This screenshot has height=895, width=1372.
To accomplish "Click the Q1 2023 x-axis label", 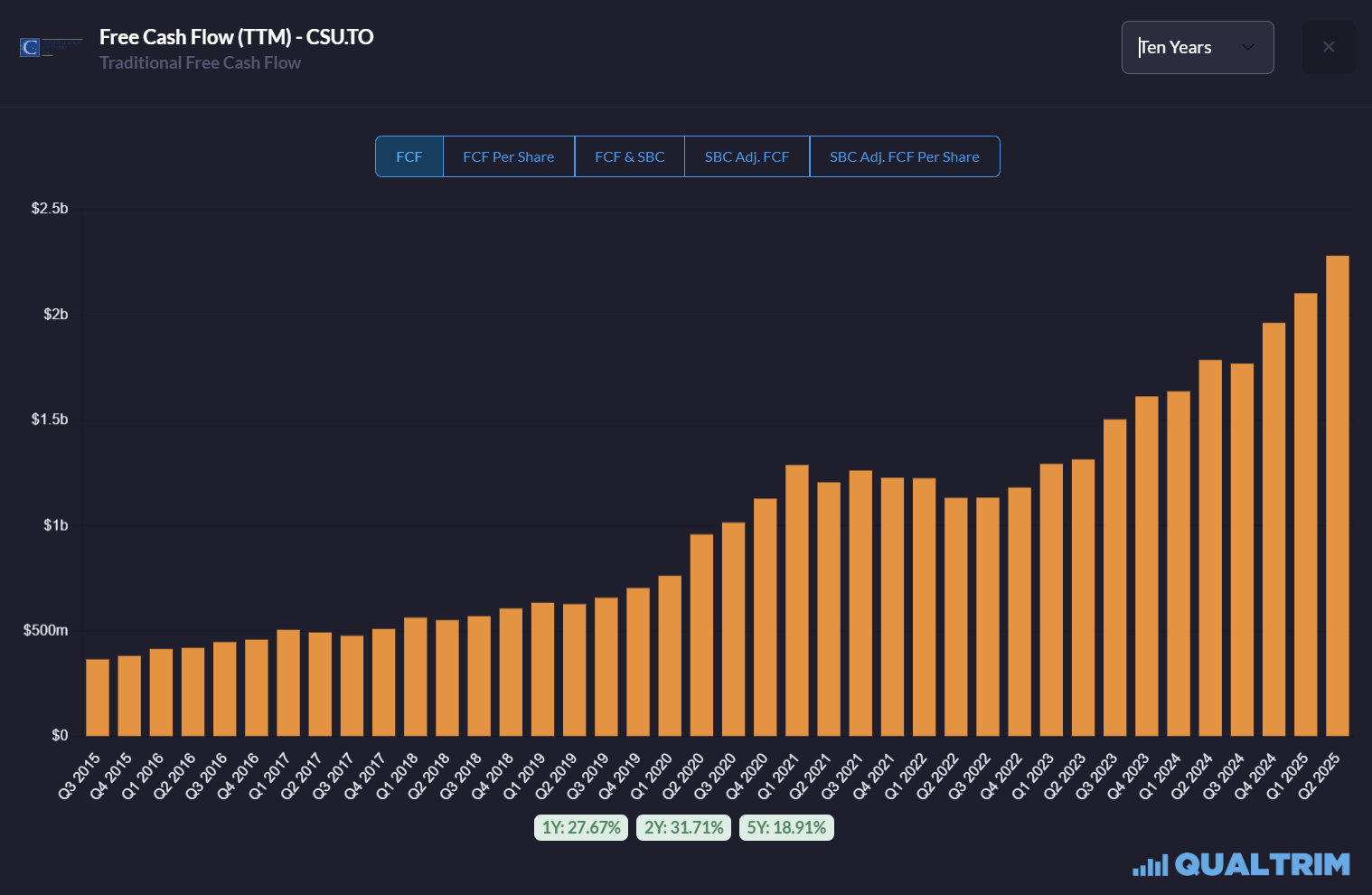I will tap(1034, 775).
